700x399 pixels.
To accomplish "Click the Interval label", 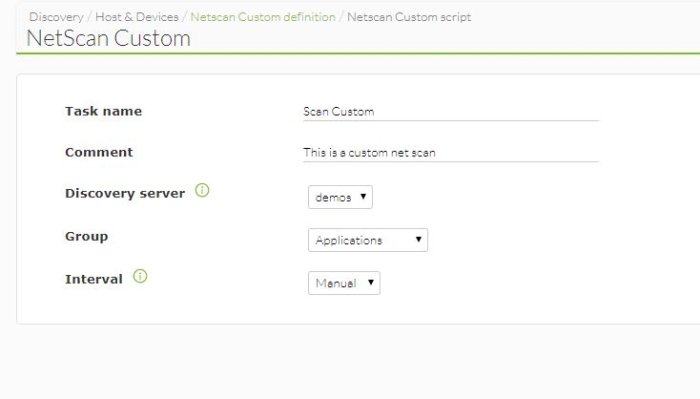I will pyautogui.click(x=94, y=279).
